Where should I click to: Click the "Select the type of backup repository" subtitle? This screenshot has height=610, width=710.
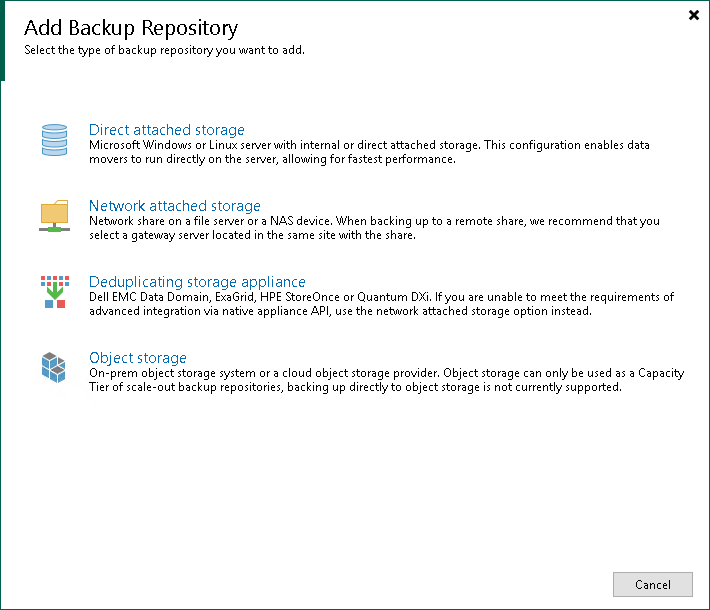(x=164, y=50)
